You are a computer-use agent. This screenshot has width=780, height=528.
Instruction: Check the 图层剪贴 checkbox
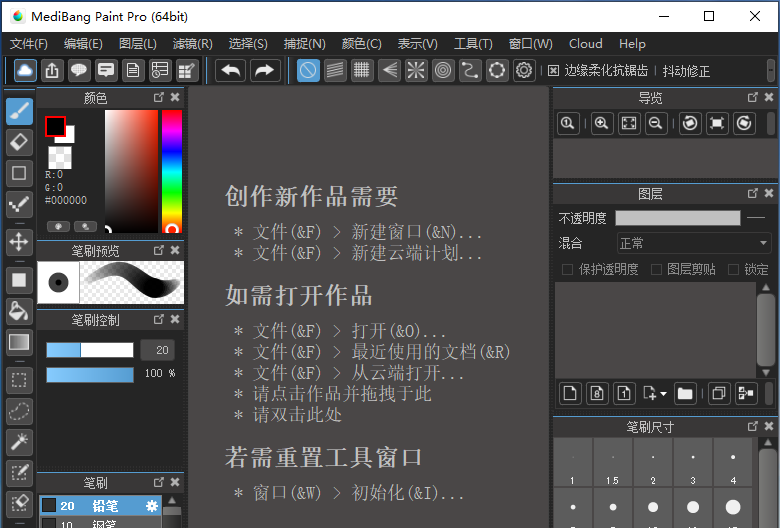pos(656,269)
